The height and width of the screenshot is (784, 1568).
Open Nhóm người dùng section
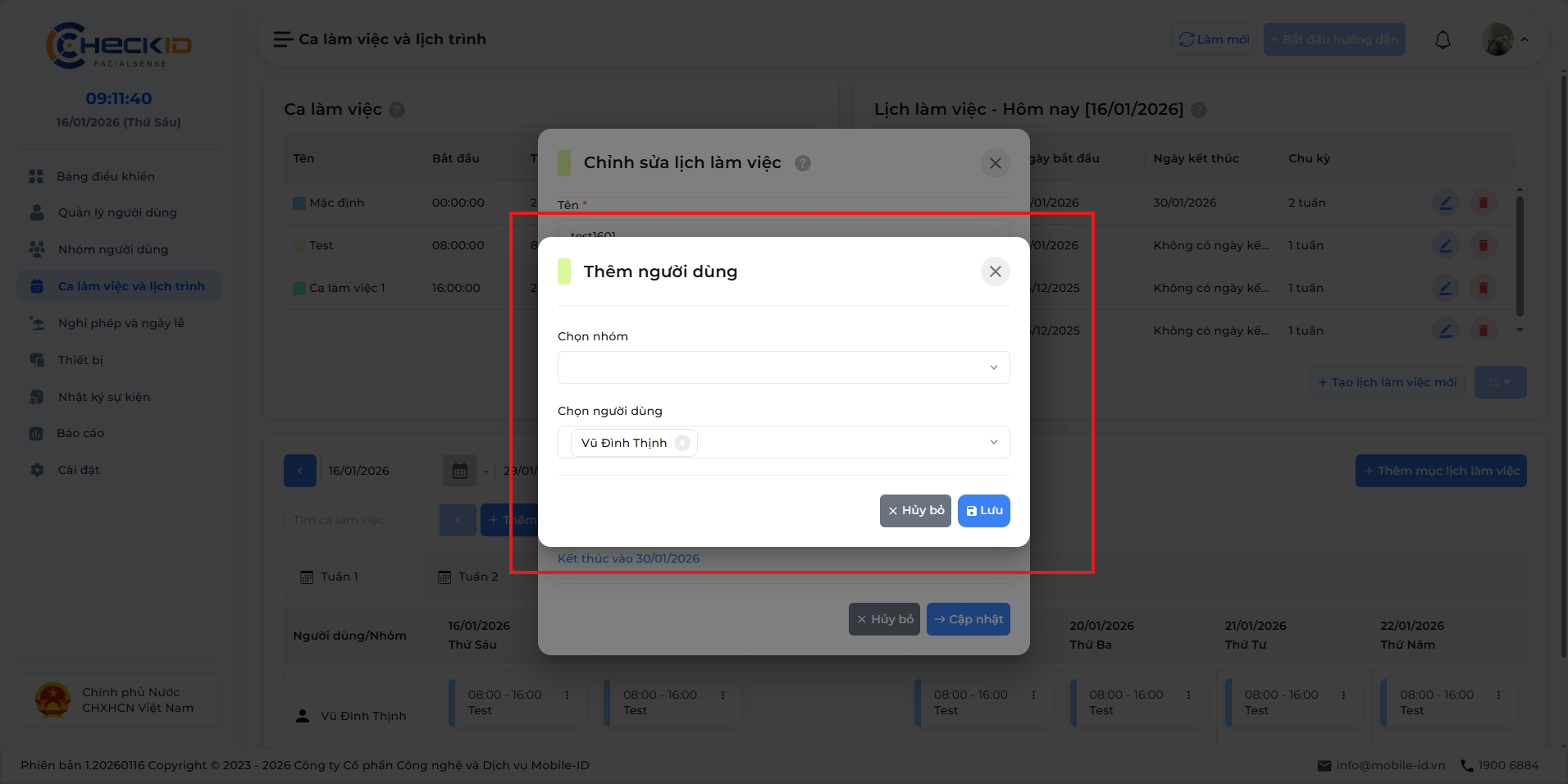point(119,249)
